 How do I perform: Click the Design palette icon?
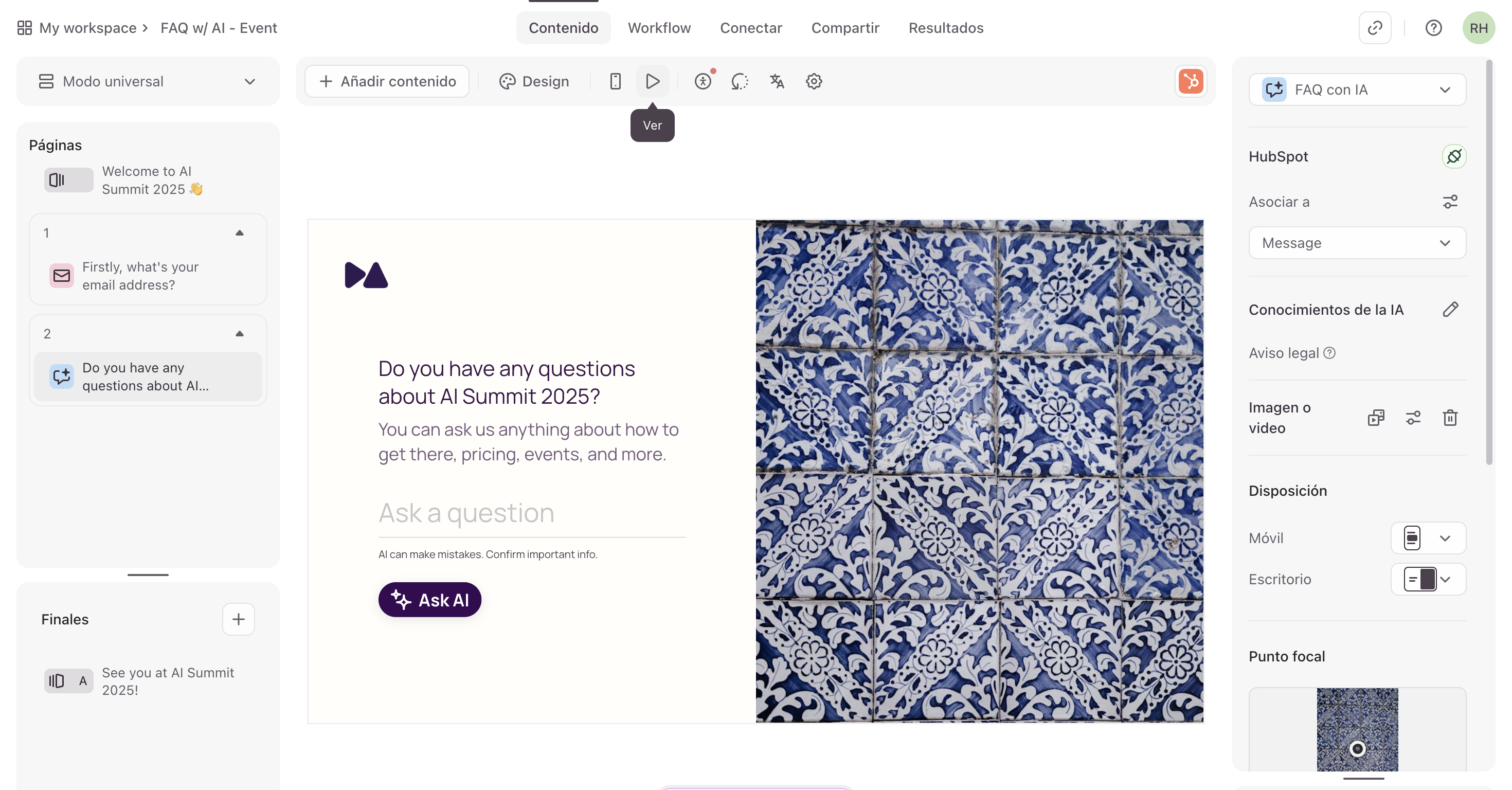(507, 81)
